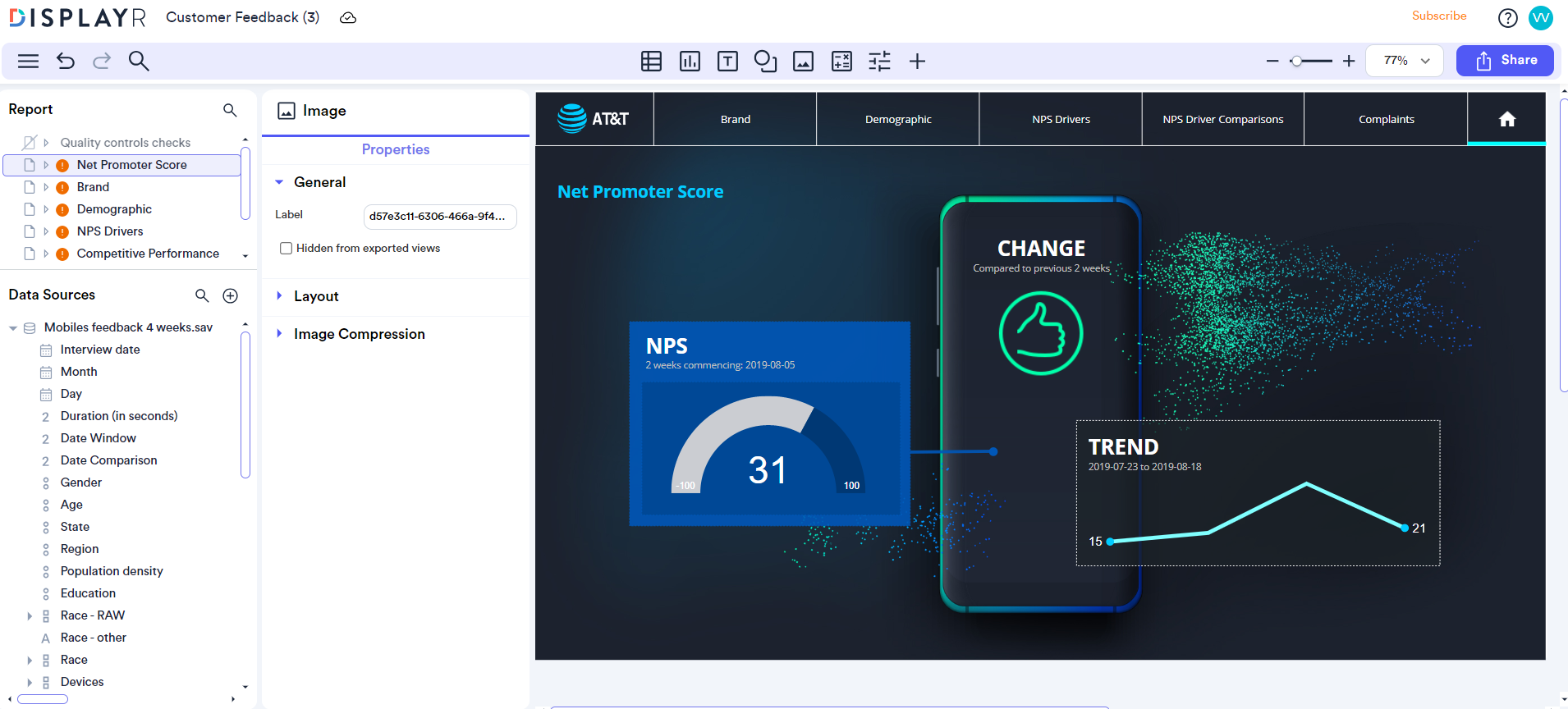Zoom in with the plus icon
Viewport: 1568px width, 709px height.
[1348, 61]
